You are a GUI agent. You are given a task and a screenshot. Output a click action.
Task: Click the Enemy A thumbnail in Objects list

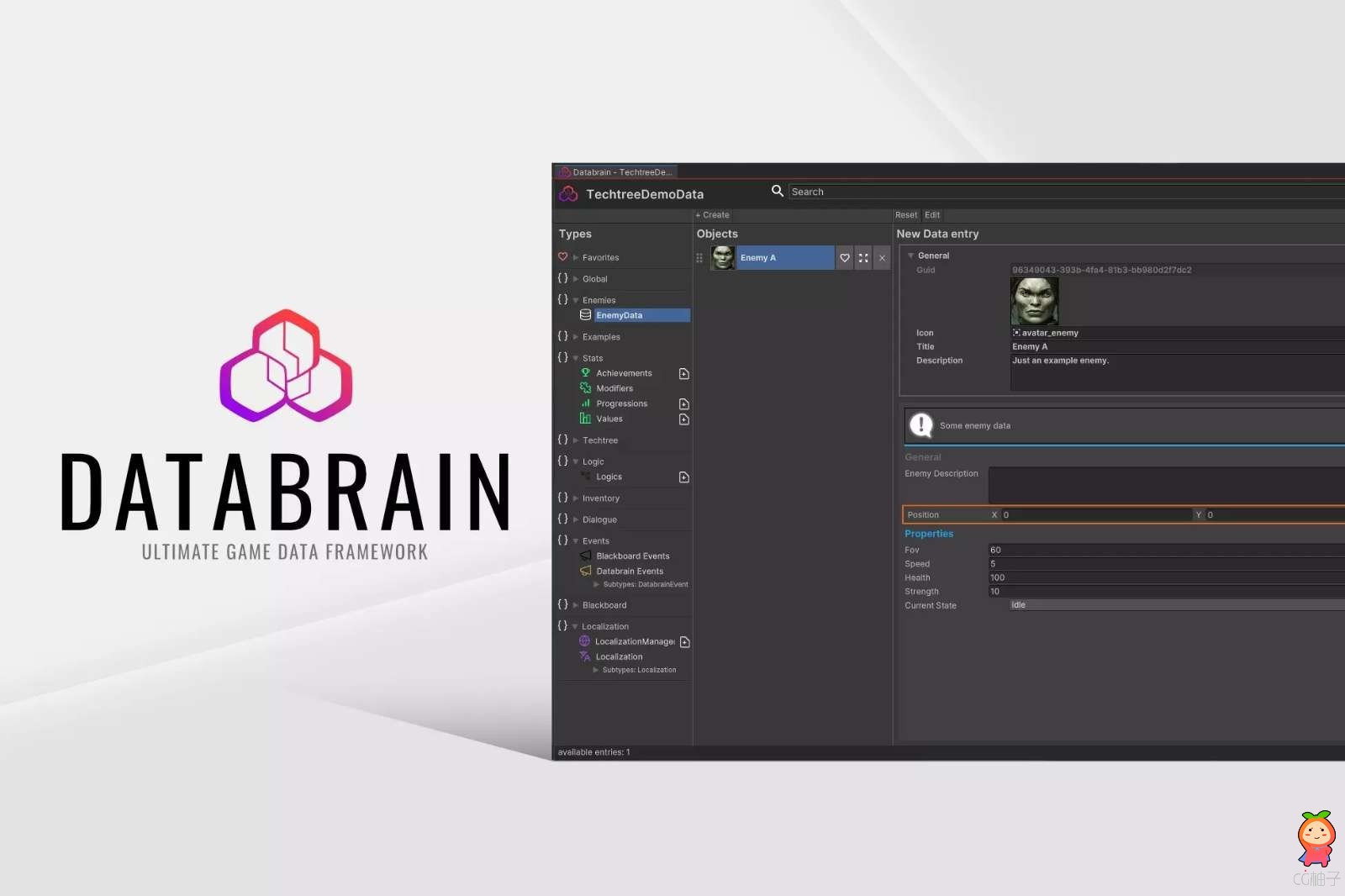(723, 258)
